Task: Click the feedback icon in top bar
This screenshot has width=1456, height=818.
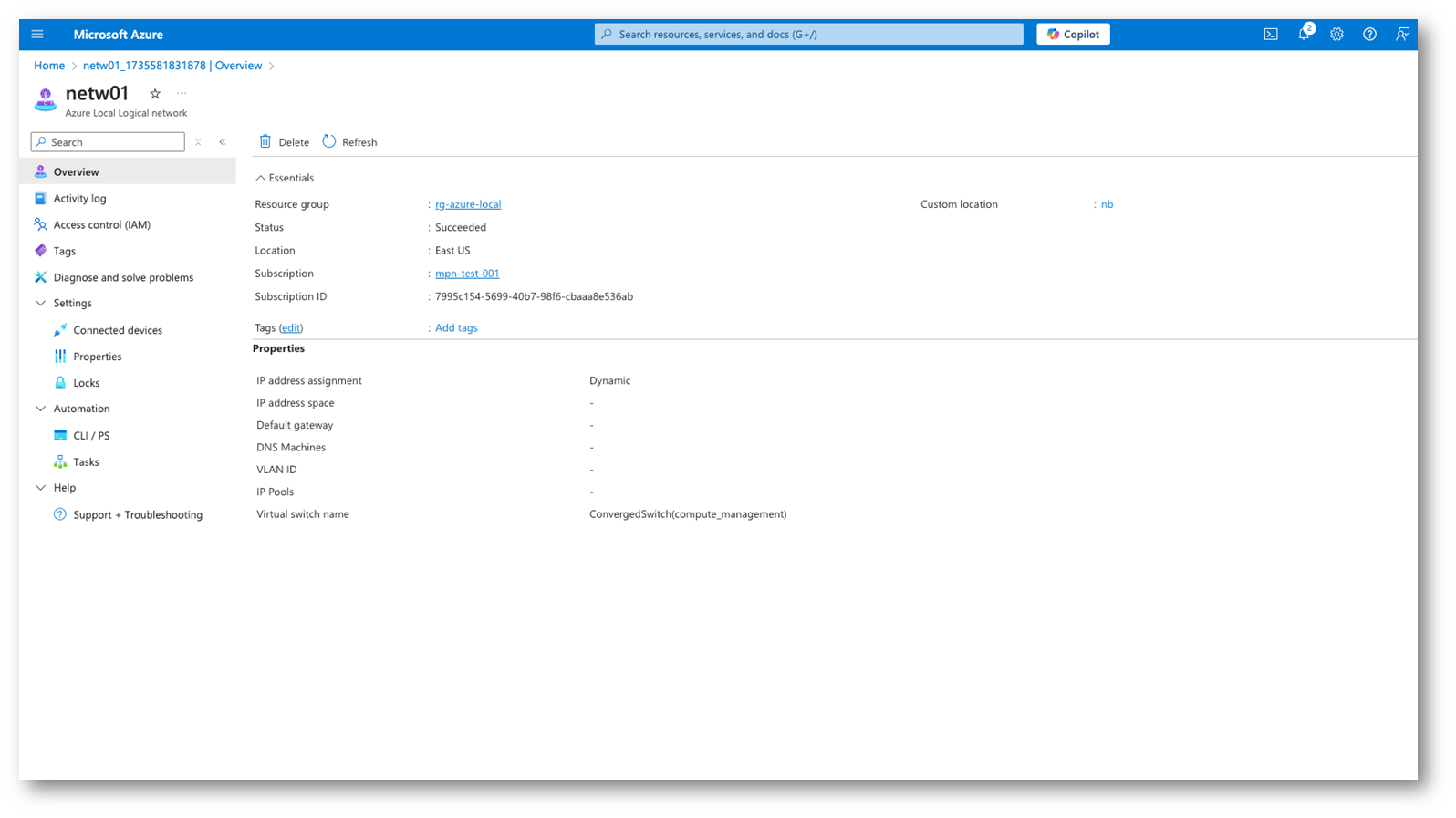Action: [x=1402, y=35]
